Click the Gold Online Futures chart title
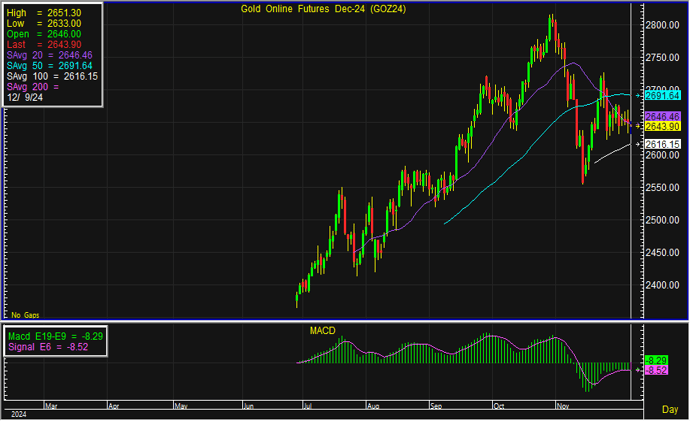 (x=318, y=9)
